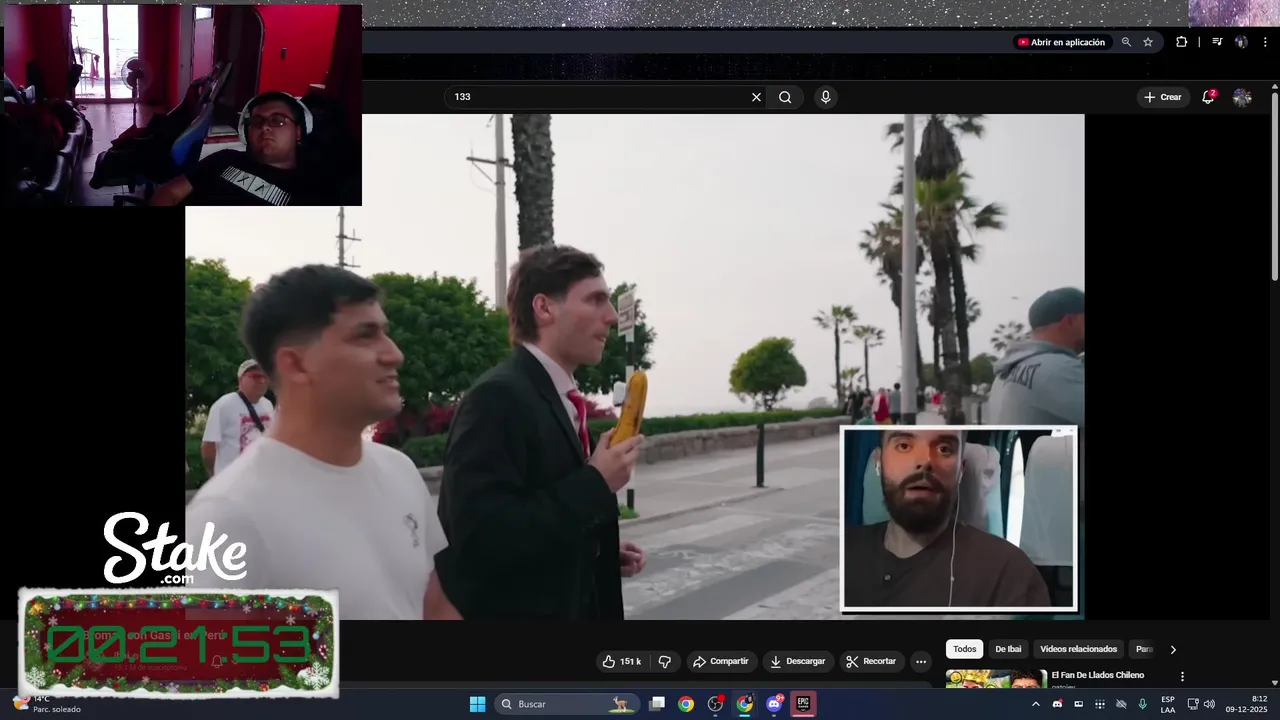Open Windows Start menu

coord(477,704)
